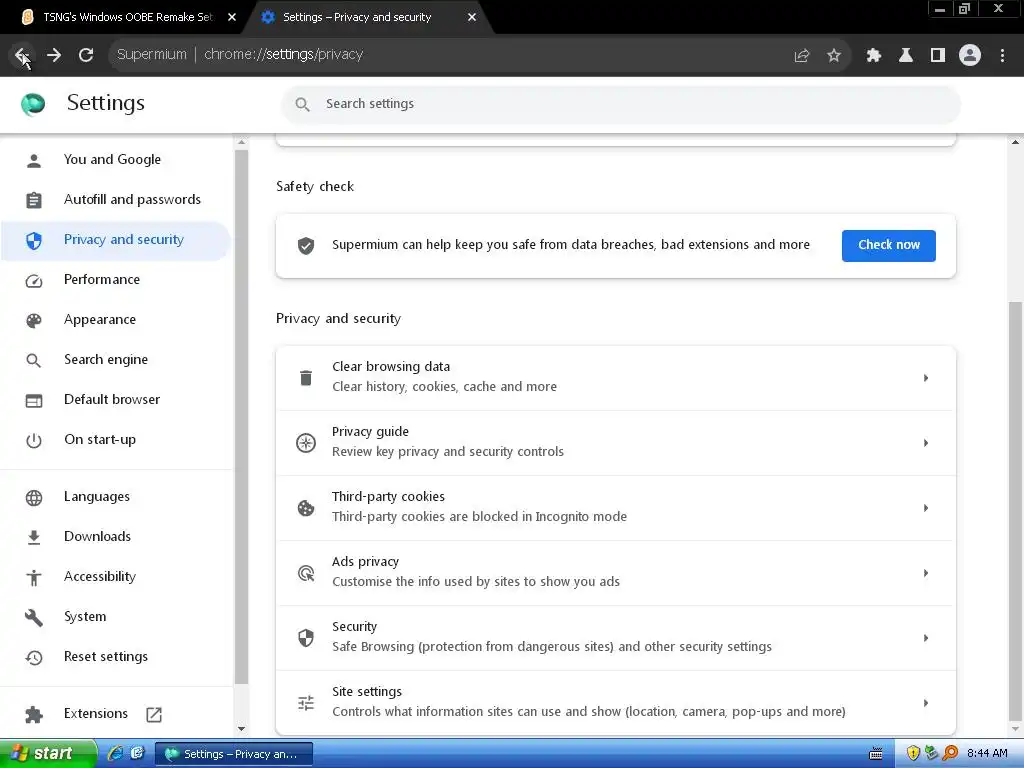1024x768 pixels.
Task: Click the second quick launch browser icon
Action: 137,754
